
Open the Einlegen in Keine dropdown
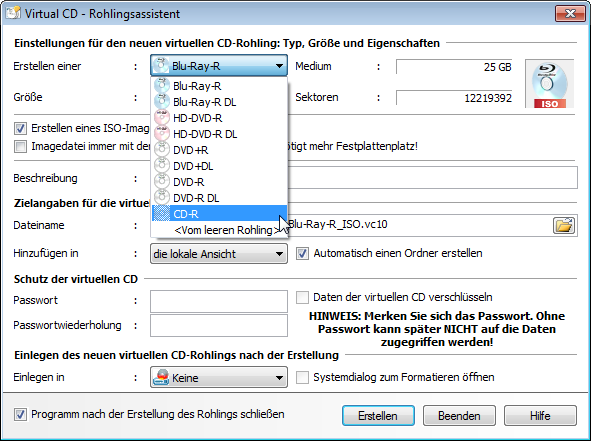point(219,377)
